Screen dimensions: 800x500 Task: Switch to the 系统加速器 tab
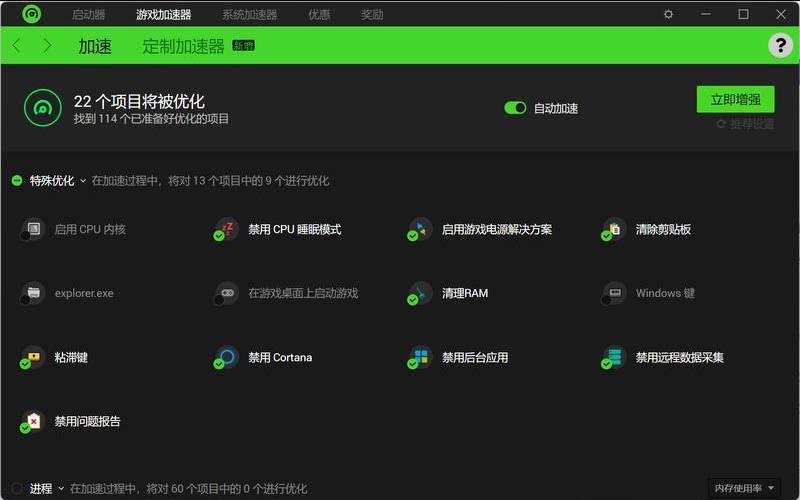[249, 15]
